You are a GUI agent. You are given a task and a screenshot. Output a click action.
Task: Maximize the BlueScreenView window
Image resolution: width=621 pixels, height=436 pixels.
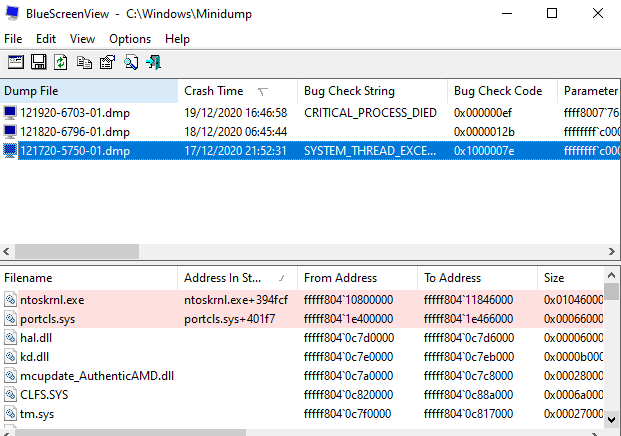tap(552, 13)
